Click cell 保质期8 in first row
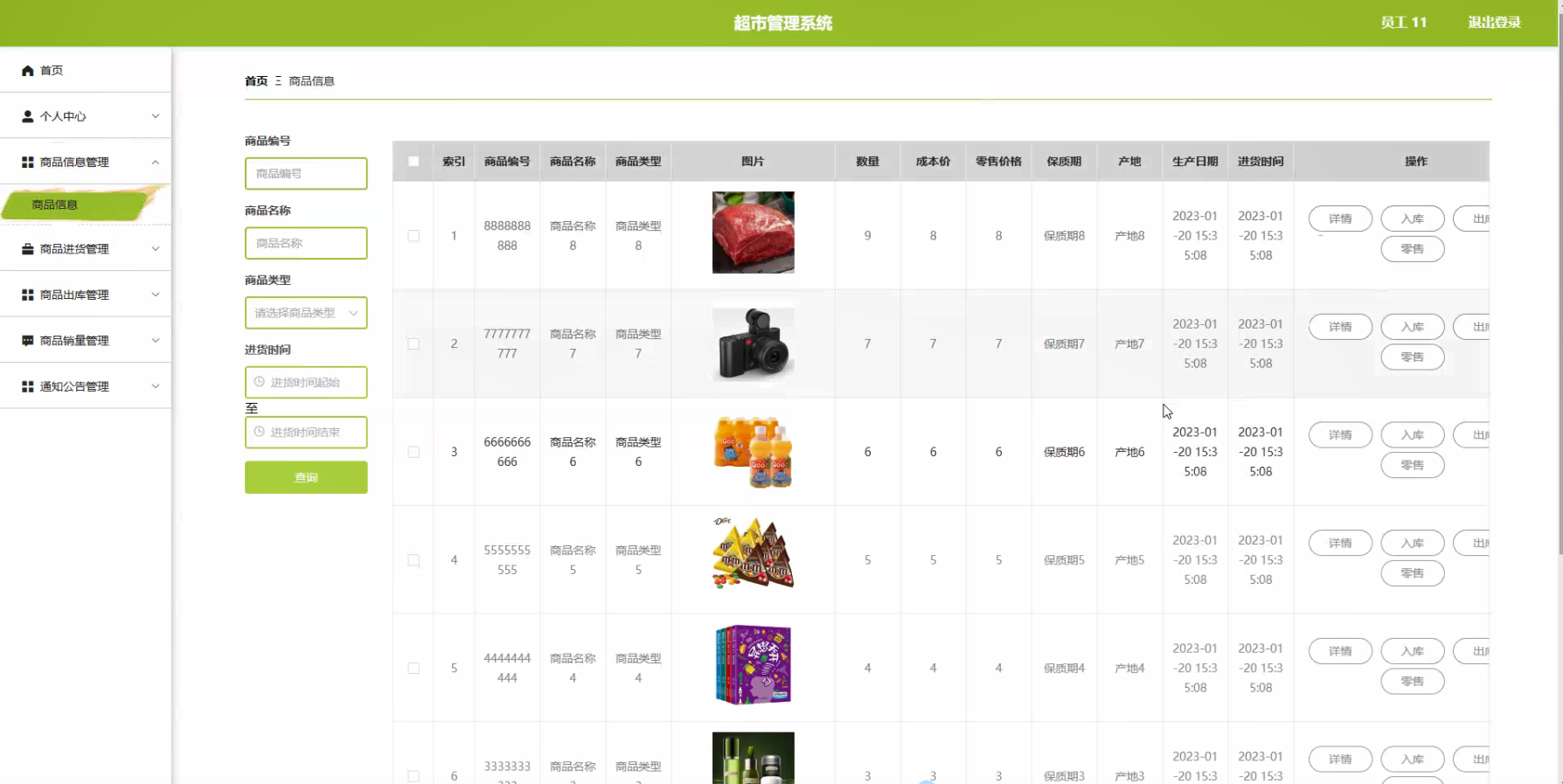The image size is (1563, 784). click(x=1064, y=236)
